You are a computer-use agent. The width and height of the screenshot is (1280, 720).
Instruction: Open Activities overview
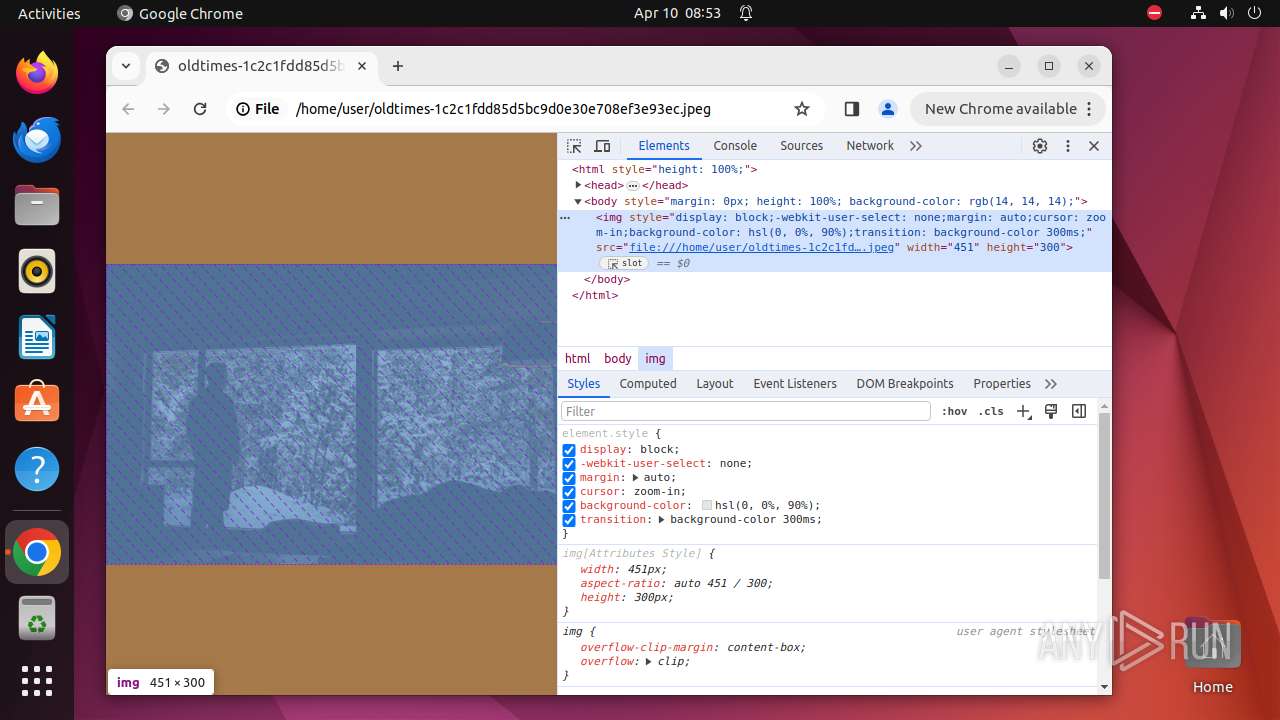tap(49, 13)
